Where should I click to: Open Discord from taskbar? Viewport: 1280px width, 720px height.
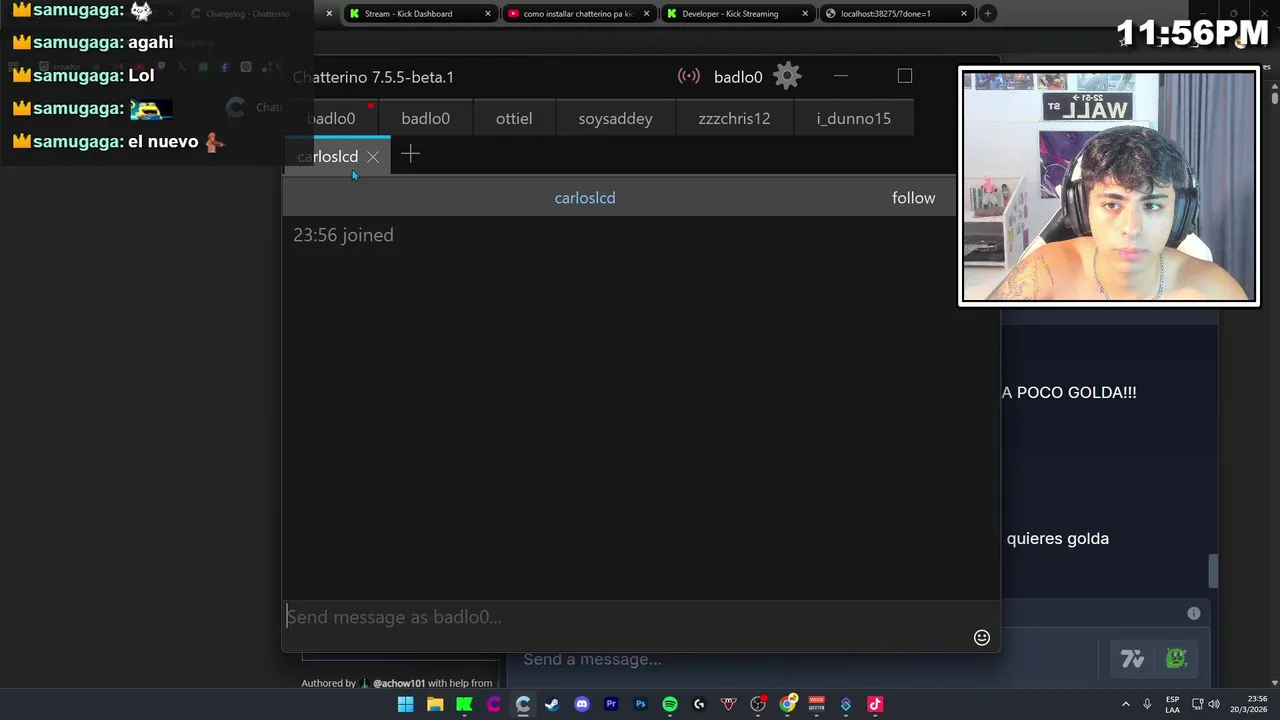pyautogui.click(x=582, y=704)
